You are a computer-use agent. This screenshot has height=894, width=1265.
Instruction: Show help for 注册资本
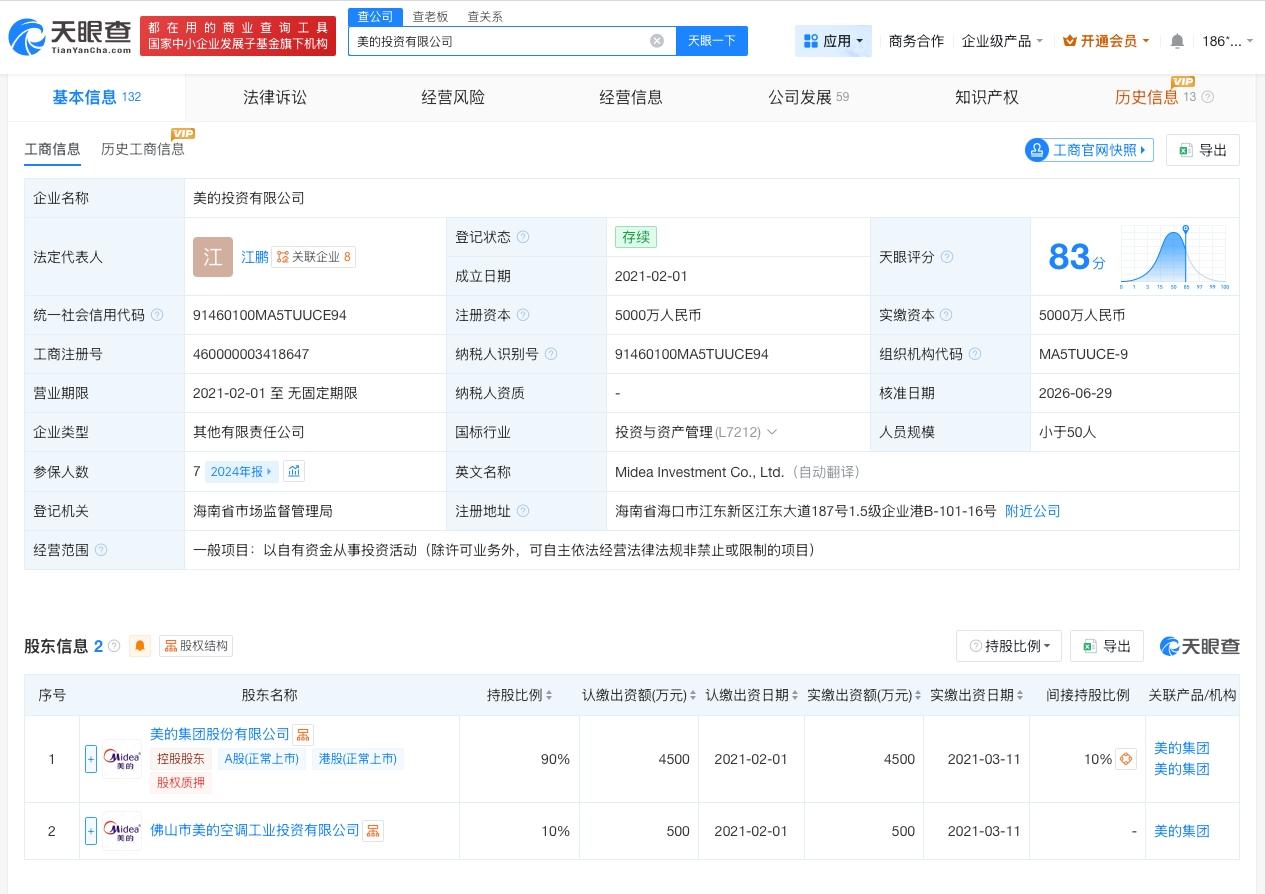(x=522, y=315)
